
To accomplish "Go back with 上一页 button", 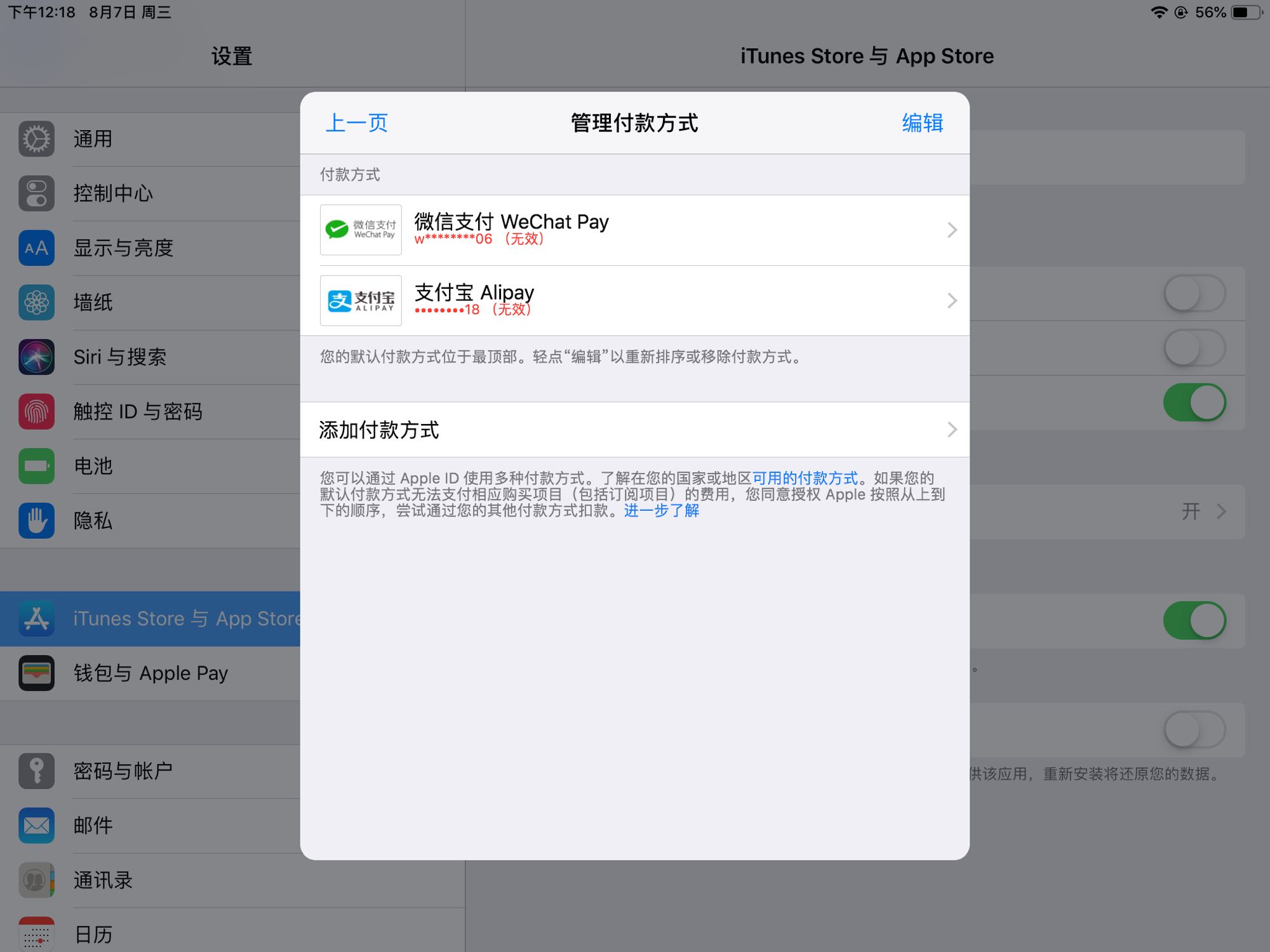I will (x=356, y=123).
